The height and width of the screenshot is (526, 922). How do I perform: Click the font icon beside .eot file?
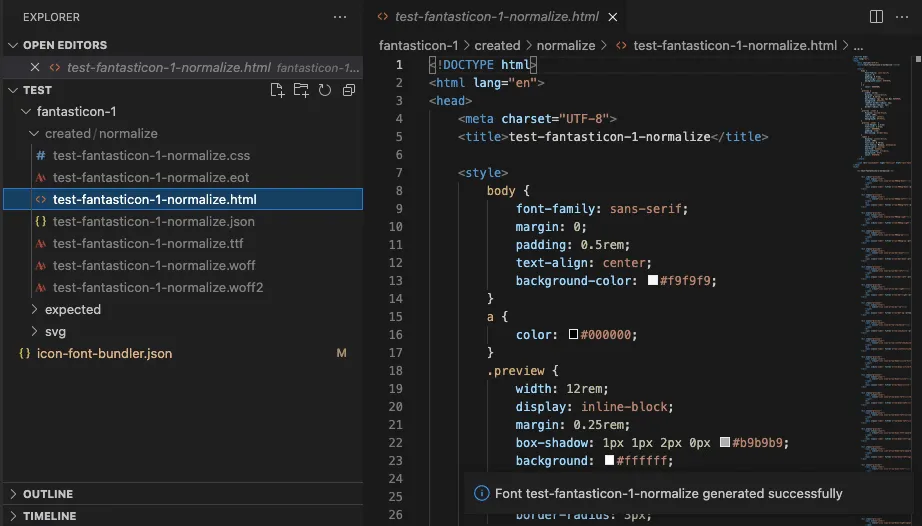[x=41, y=177]
